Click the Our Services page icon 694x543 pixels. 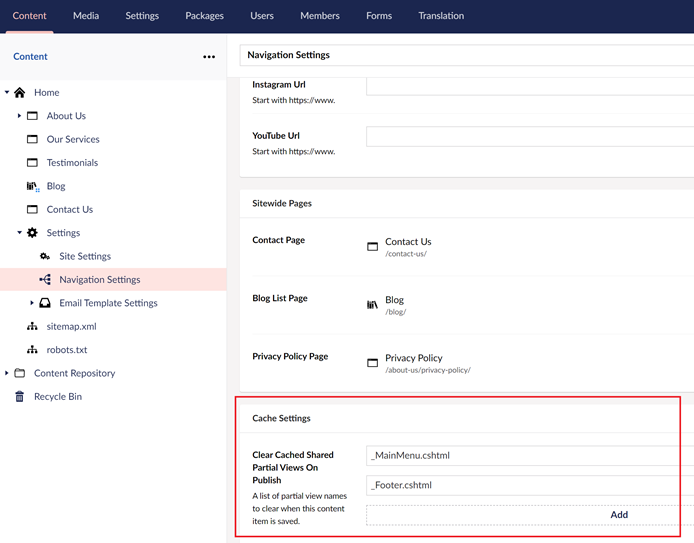click(32, 139)
